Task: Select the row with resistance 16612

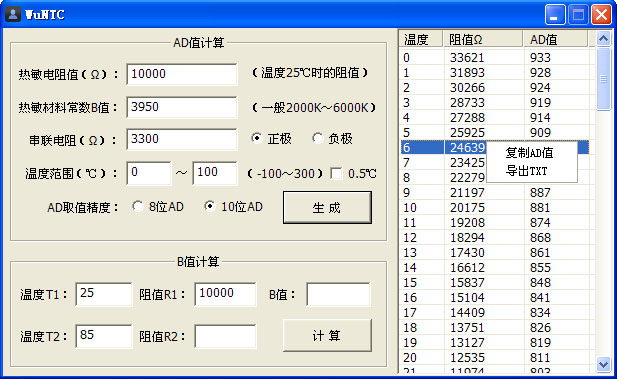Action: [495, 267]
